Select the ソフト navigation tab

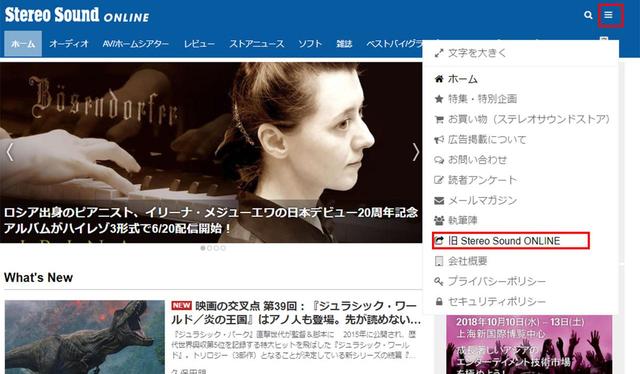pyautogui.click(x=310, y=43)
